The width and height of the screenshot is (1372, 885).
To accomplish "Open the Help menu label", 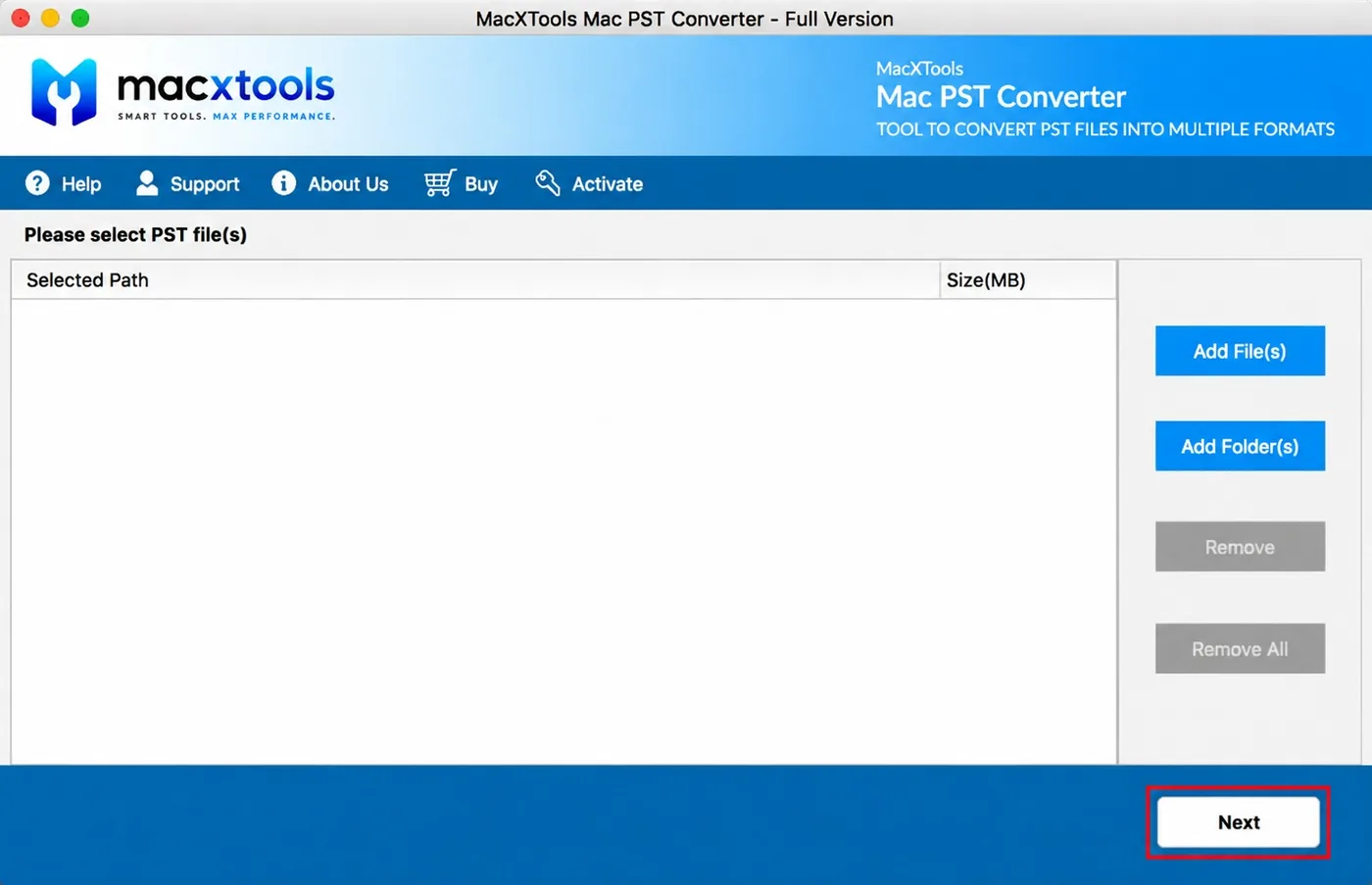I will pos(81,184).
